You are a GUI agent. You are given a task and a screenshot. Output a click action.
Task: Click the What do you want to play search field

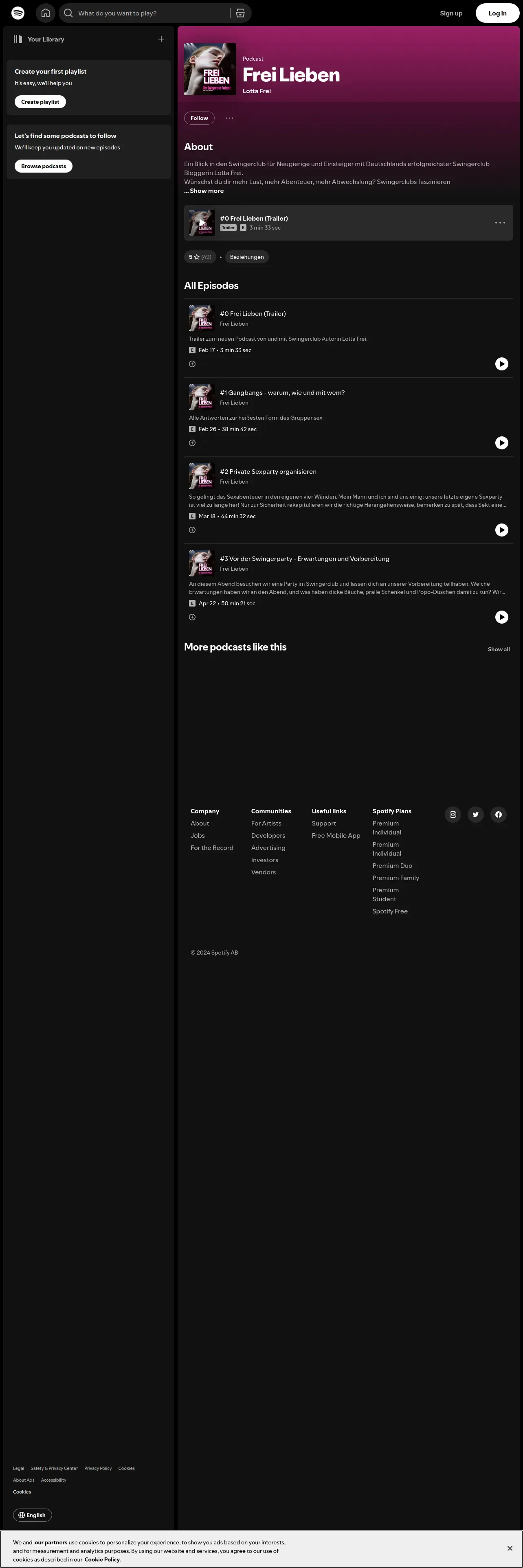coord(152,13)
